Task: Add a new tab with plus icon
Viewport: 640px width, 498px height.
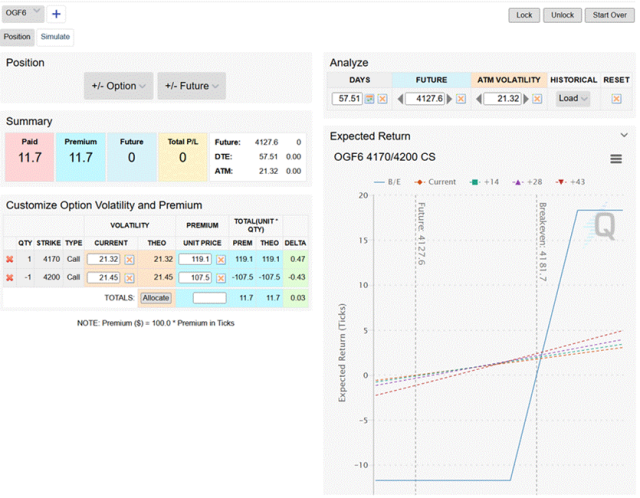Action: (x=56, y=14)
